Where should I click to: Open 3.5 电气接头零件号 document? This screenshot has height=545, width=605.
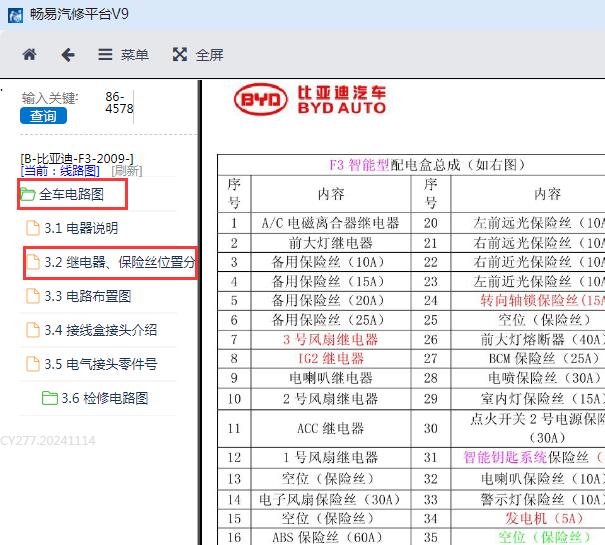pos(91,364)
